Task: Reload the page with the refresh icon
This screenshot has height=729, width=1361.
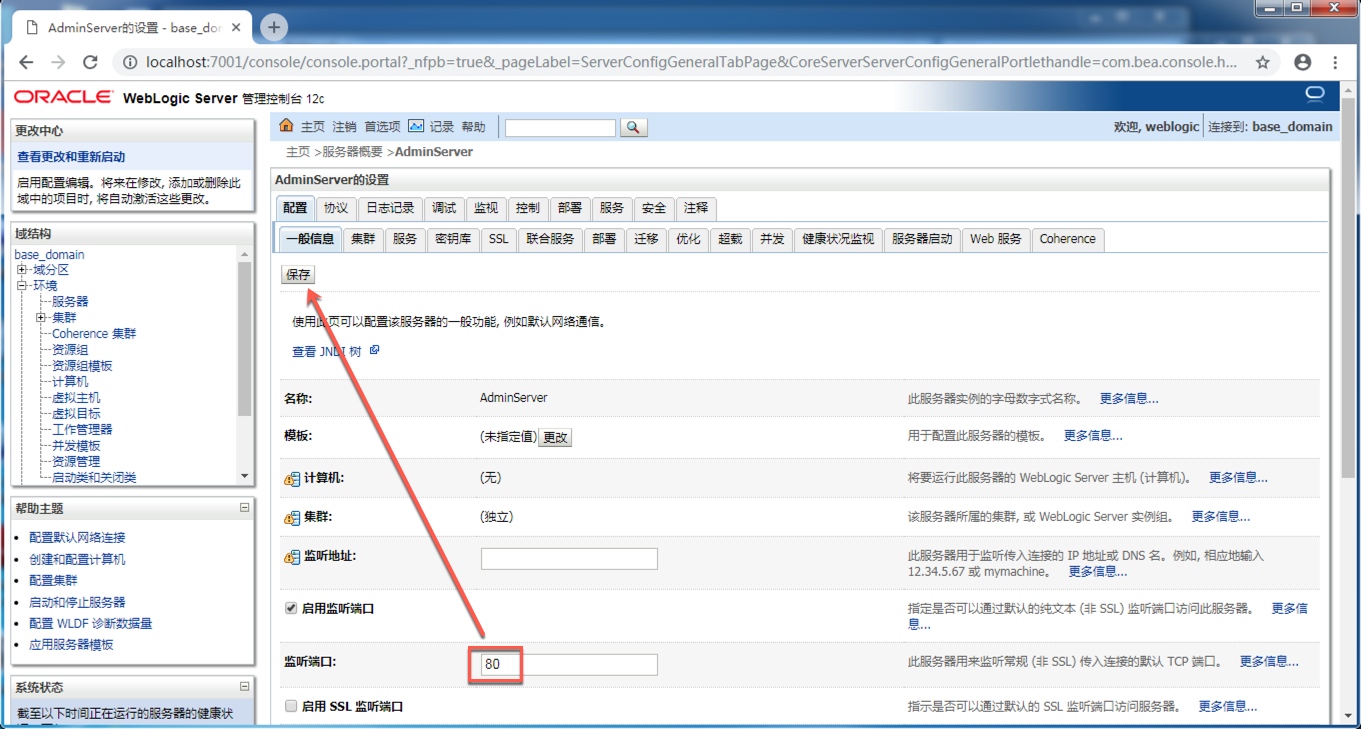Action: coord(90,62)
